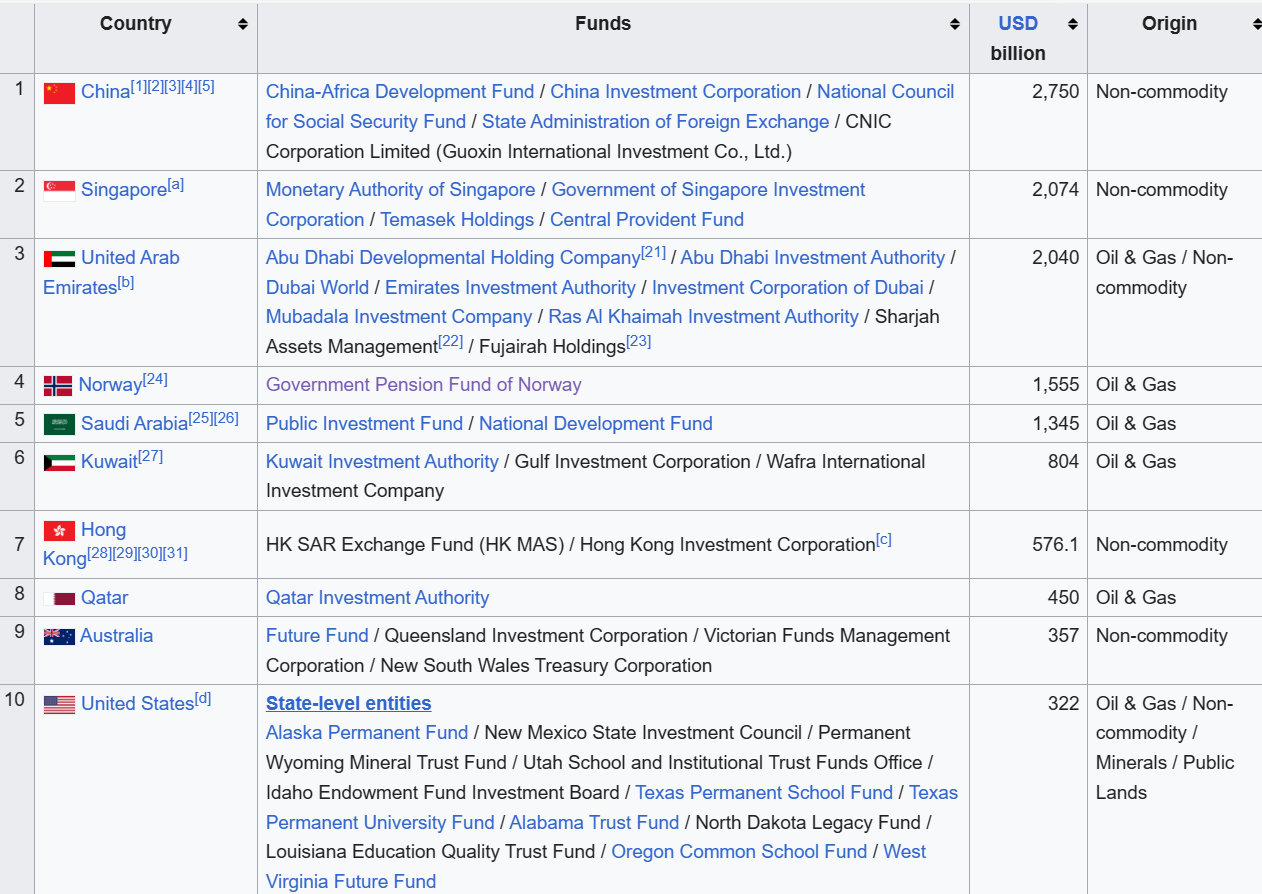Select the 576.1 USD billion value
This screenshot has height=894, width=1262.
pyautogui.click(x=1055, y=545)
